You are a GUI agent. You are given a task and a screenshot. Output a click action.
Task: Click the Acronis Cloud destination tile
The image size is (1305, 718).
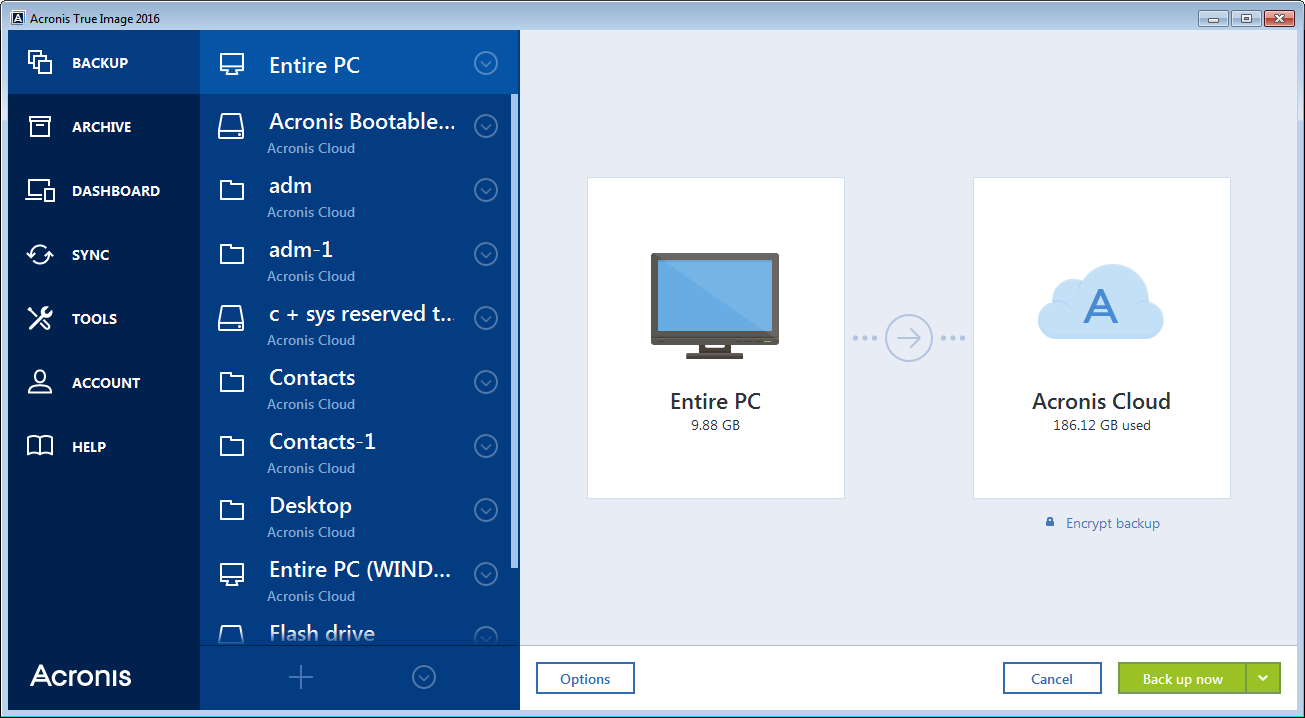click(1101, 338)
